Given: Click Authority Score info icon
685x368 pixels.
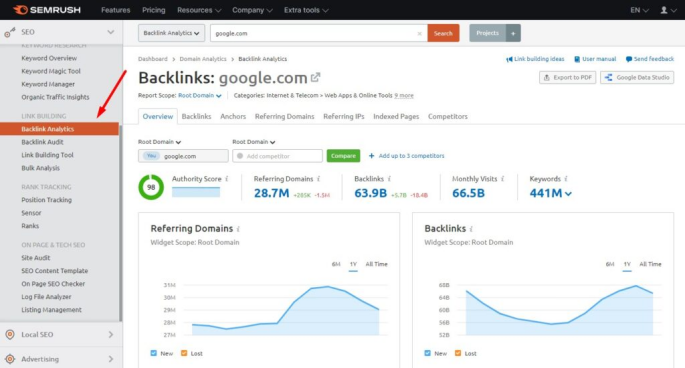Looking at the screenshot, I should (x=227, y=179).
